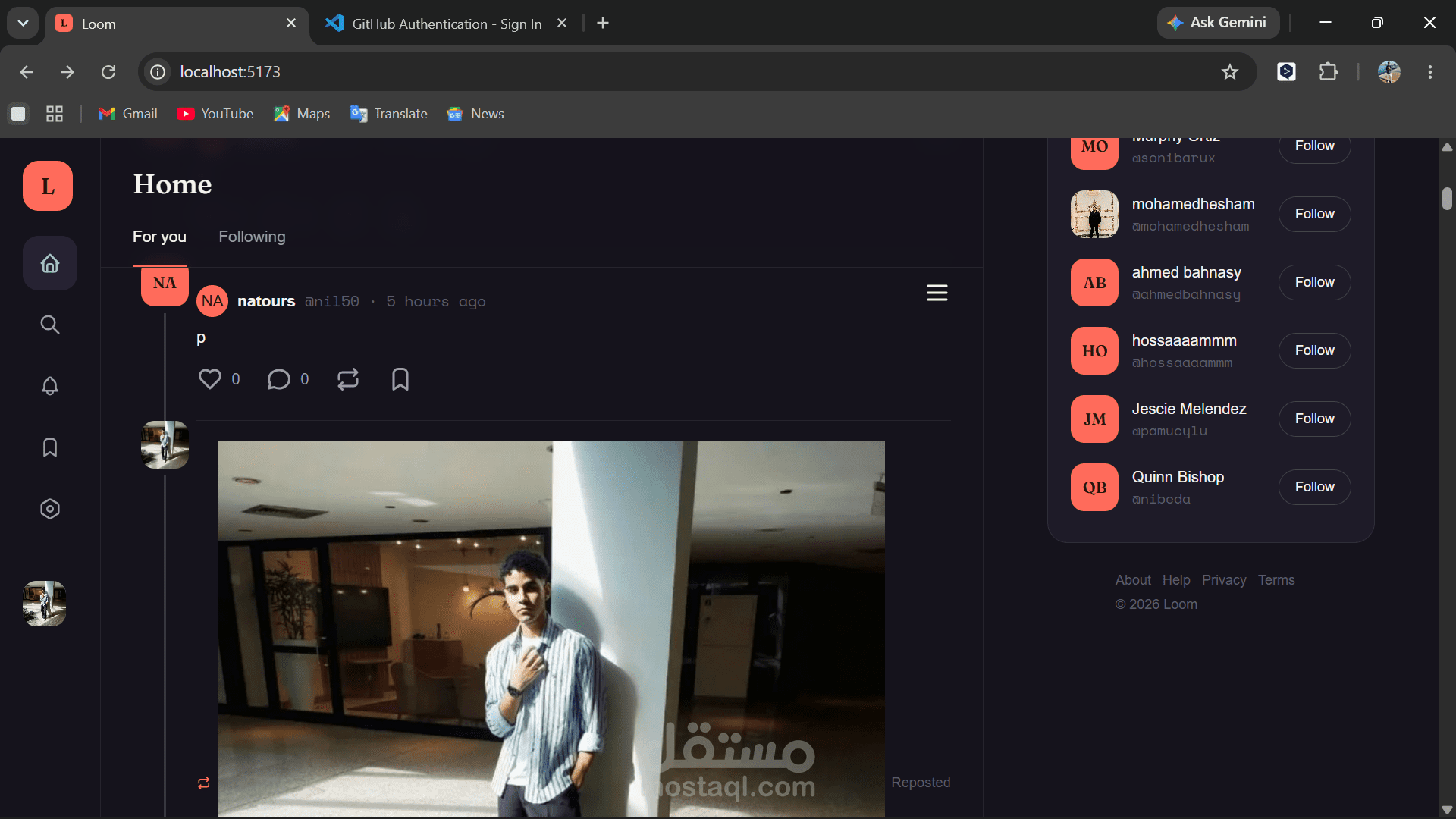Follow Quinn Bishop
The width and height of the screenshot is (1456, 819).
point(1315,487)
